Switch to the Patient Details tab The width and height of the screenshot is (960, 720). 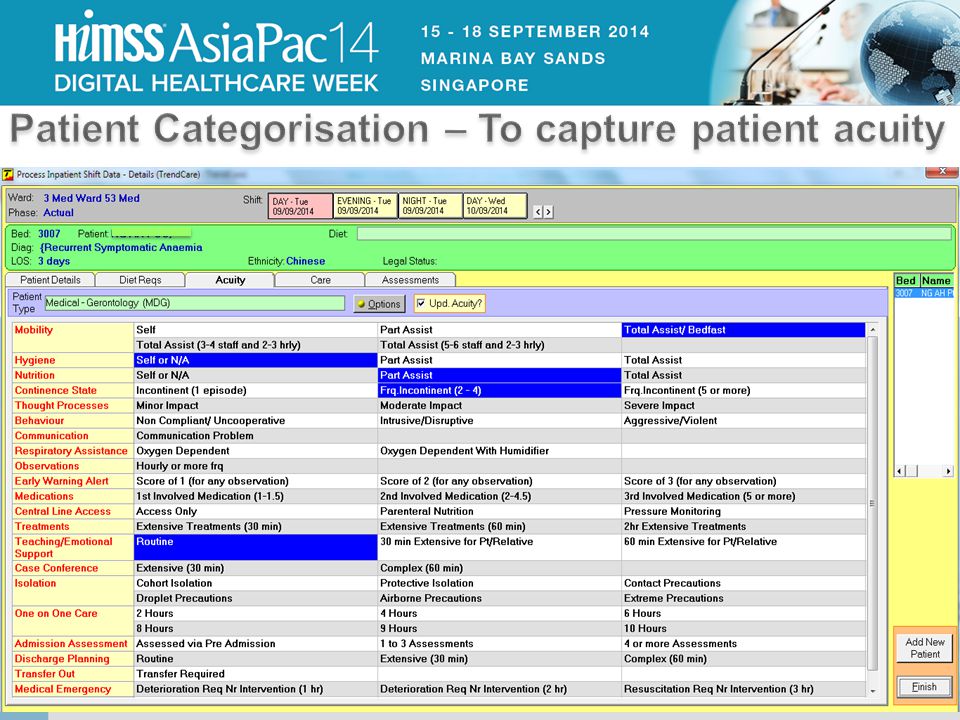(50, 280)
